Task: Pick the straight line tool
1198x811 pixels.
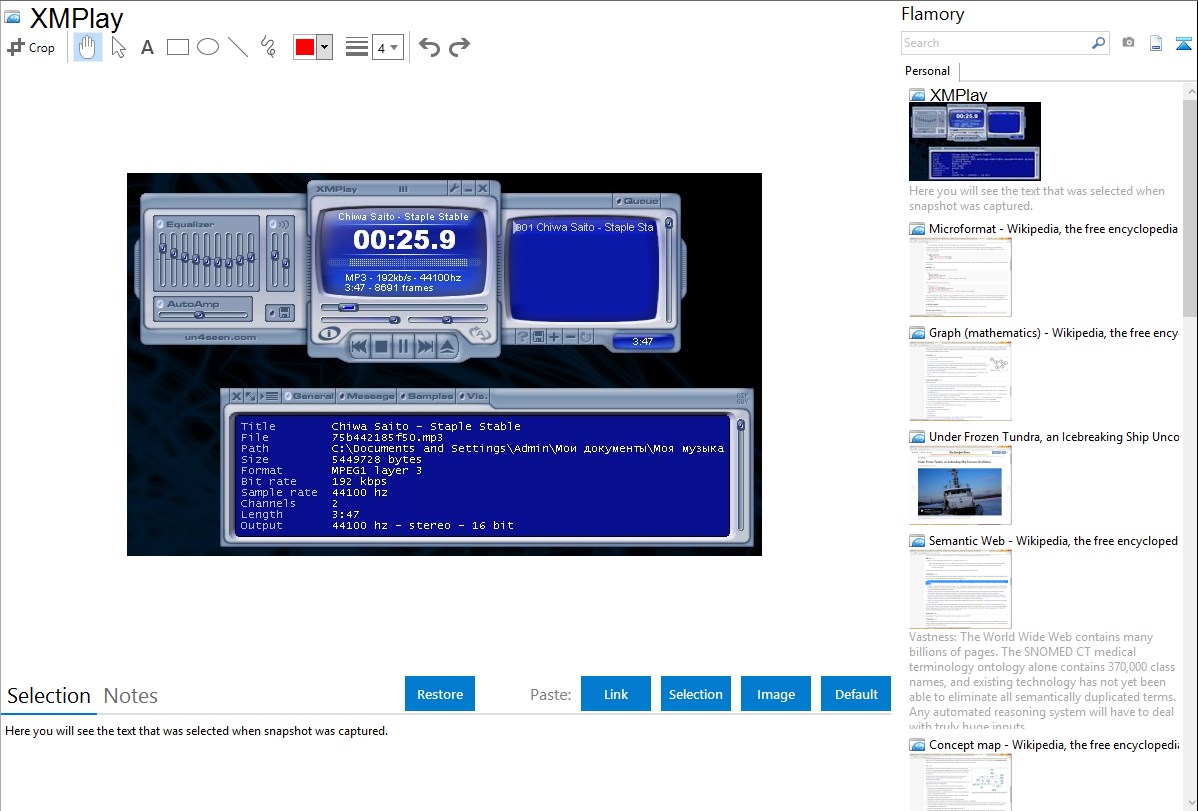Action: 238,47
